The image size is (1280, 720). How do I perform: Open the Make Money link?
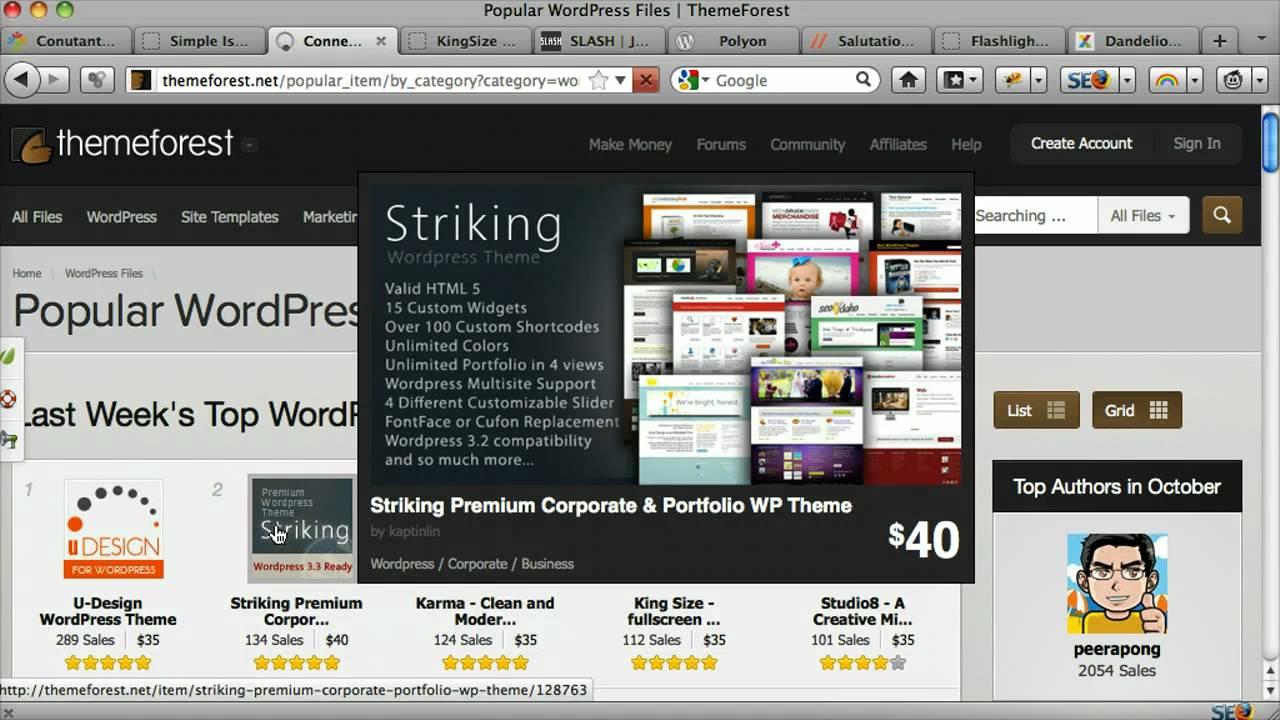pyautogui.click(x=630, y=144)
